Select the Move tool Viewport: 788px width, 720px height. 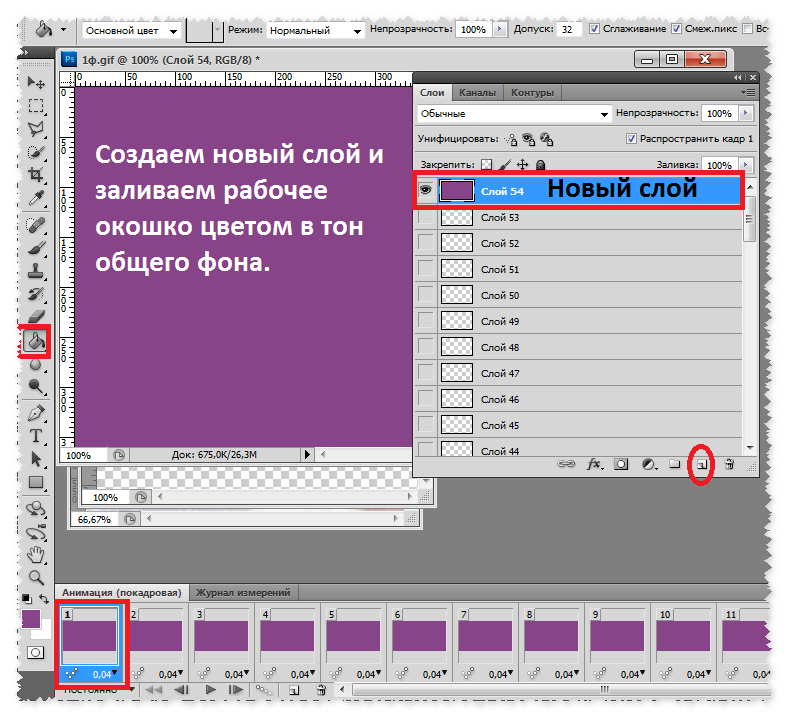click(36, 82)
